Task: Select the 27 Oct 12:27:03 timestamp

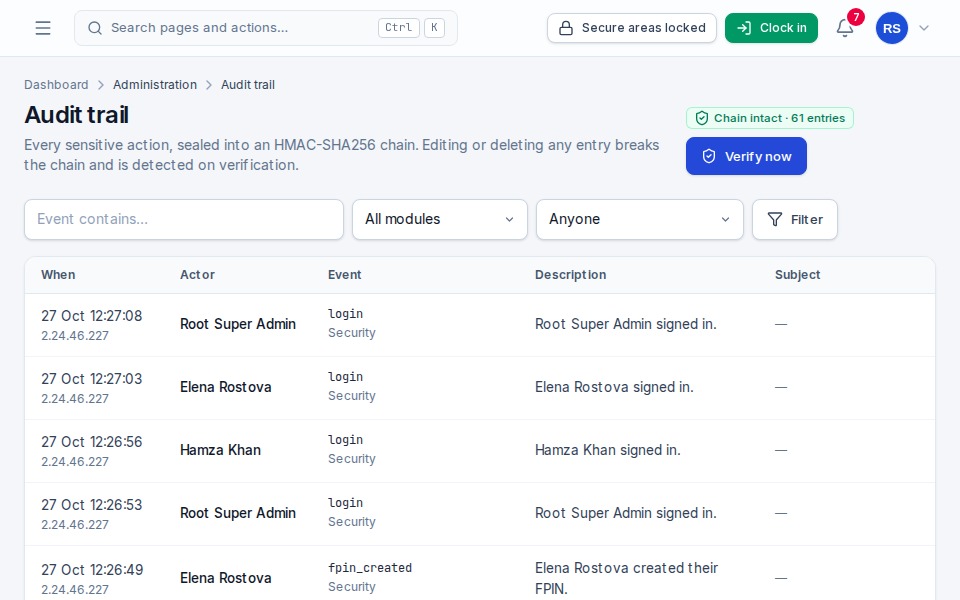Action: [x=92, y=379]
